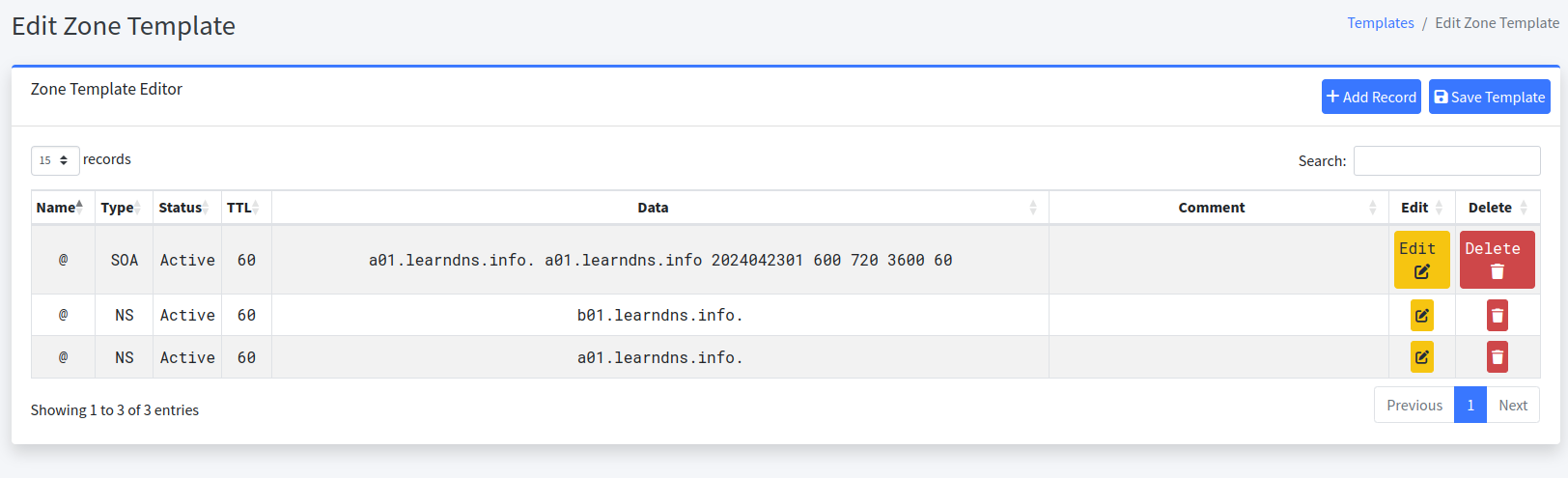Click the Save Template button
Image resolution: width=1568 pixels, height=478 pixels.
(x=1489, y=97)
